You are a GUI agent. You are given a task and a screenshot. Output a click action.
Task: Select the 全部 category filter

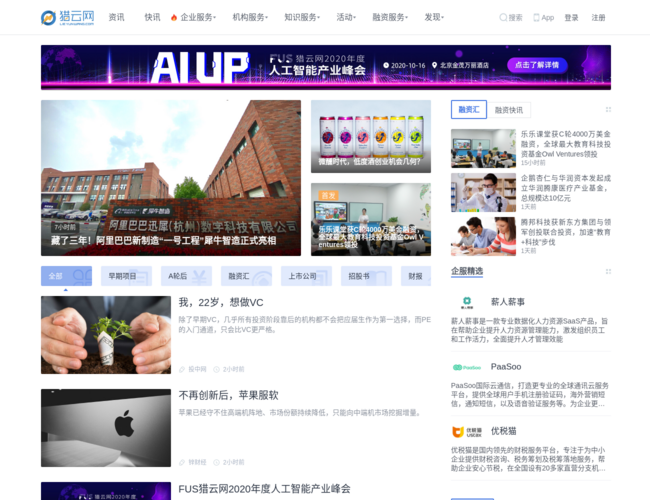(x=66, y=276)
